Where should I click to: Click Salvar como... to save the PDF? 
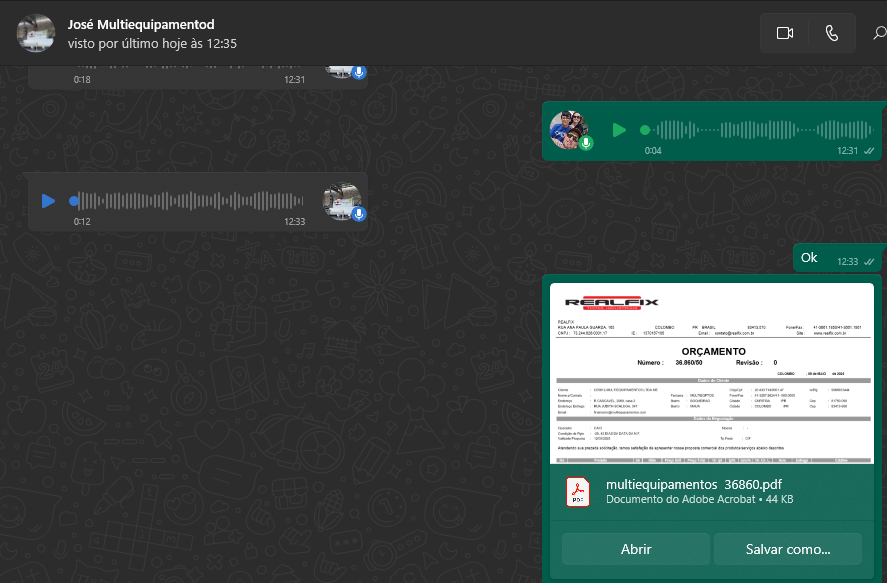click(787, 549)
